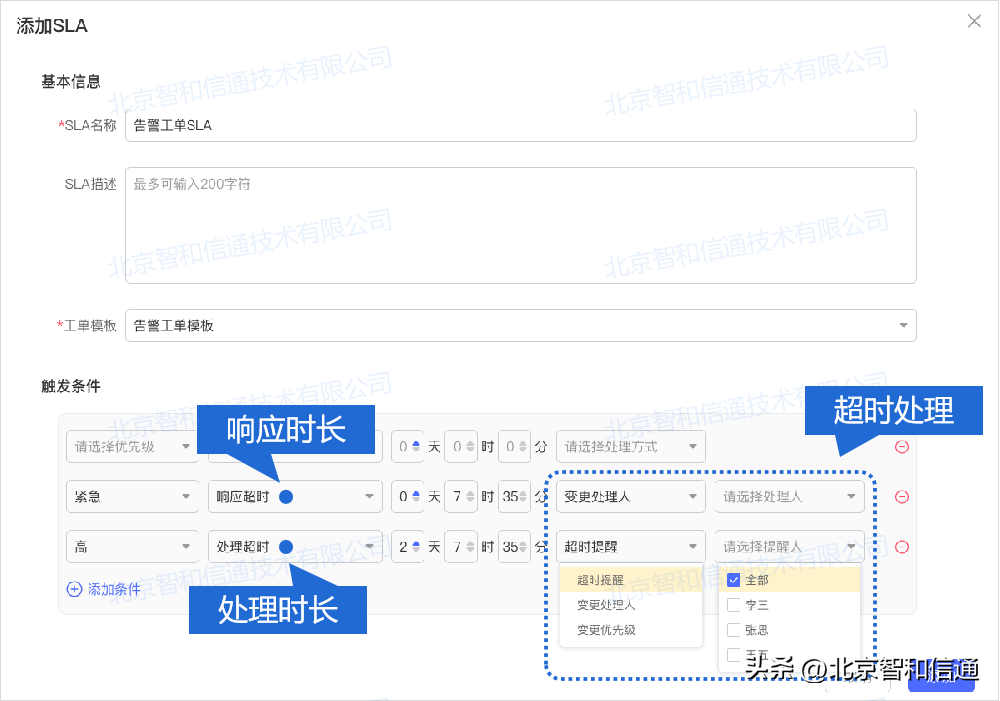1000x701 pixels.
Task: Check the 张思 checkbox
Action: pos(733,630)
